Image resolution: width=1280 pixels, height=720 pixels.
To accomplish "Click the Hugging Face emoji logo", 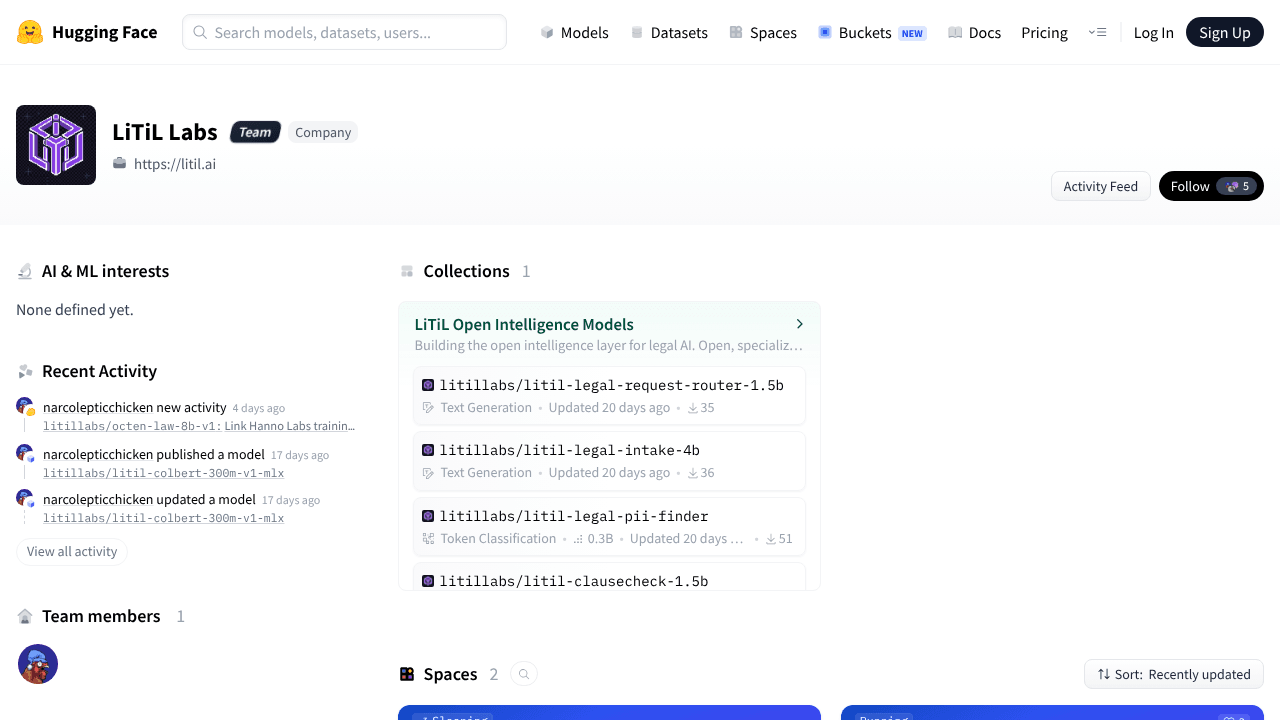I will (30, 32).
